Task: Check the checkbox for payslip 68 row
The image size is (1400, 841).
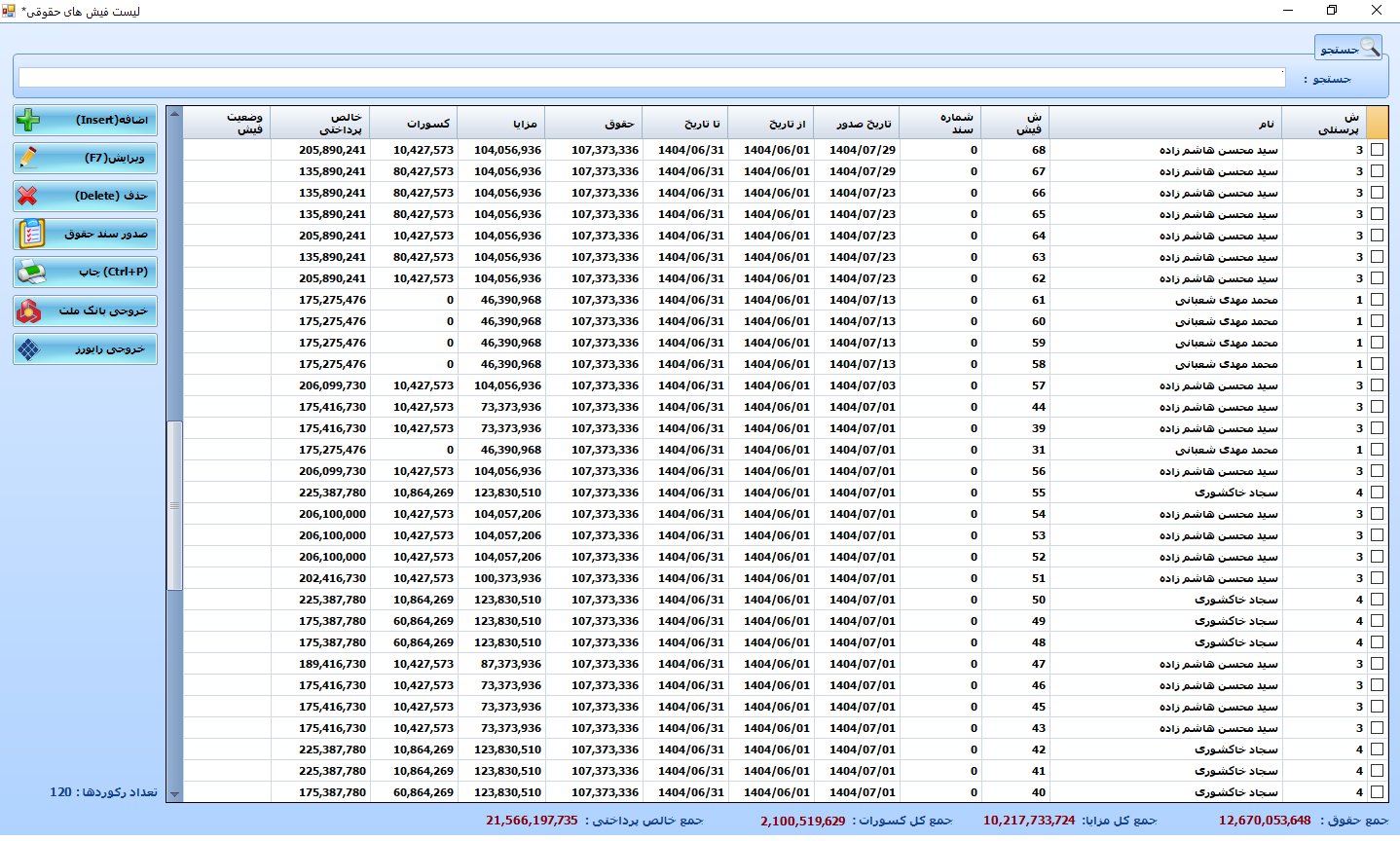Action: 1377,150
